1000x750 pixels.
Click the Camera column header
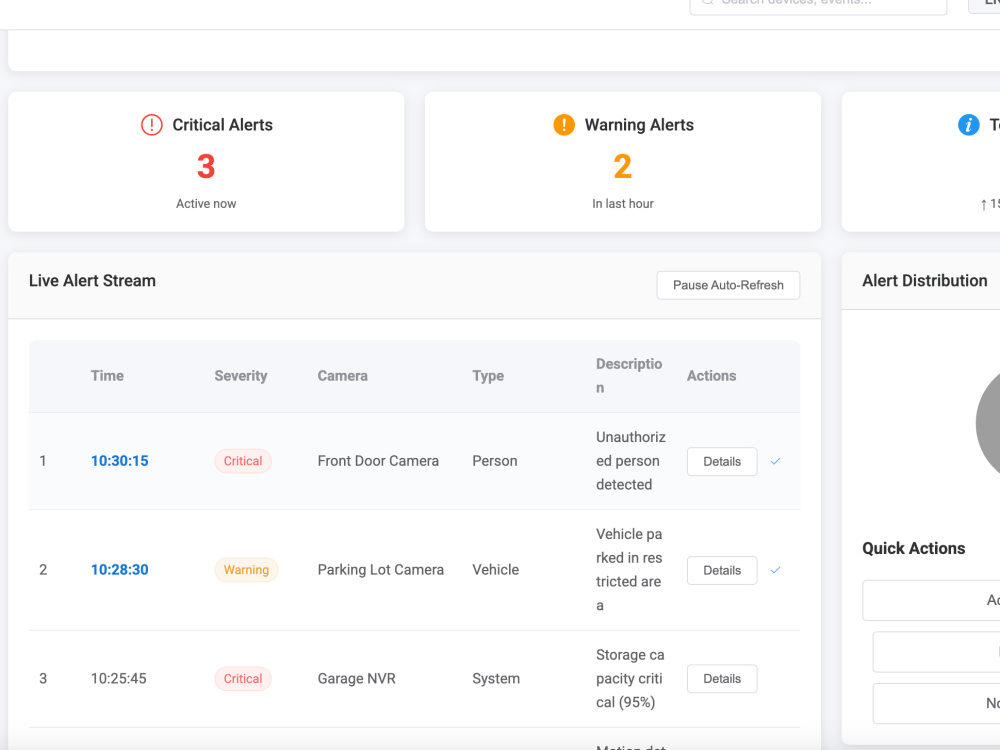342,376
